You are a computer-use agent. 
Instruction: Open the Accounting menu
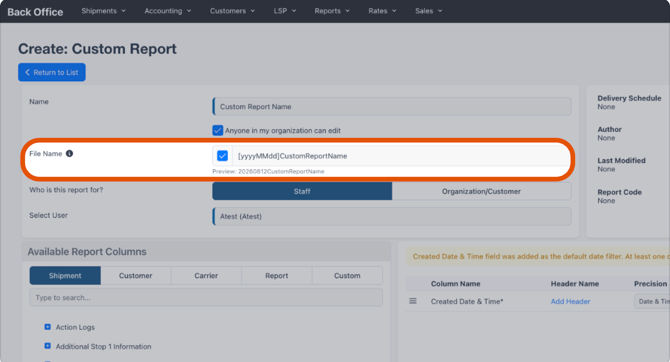point(168,11)
